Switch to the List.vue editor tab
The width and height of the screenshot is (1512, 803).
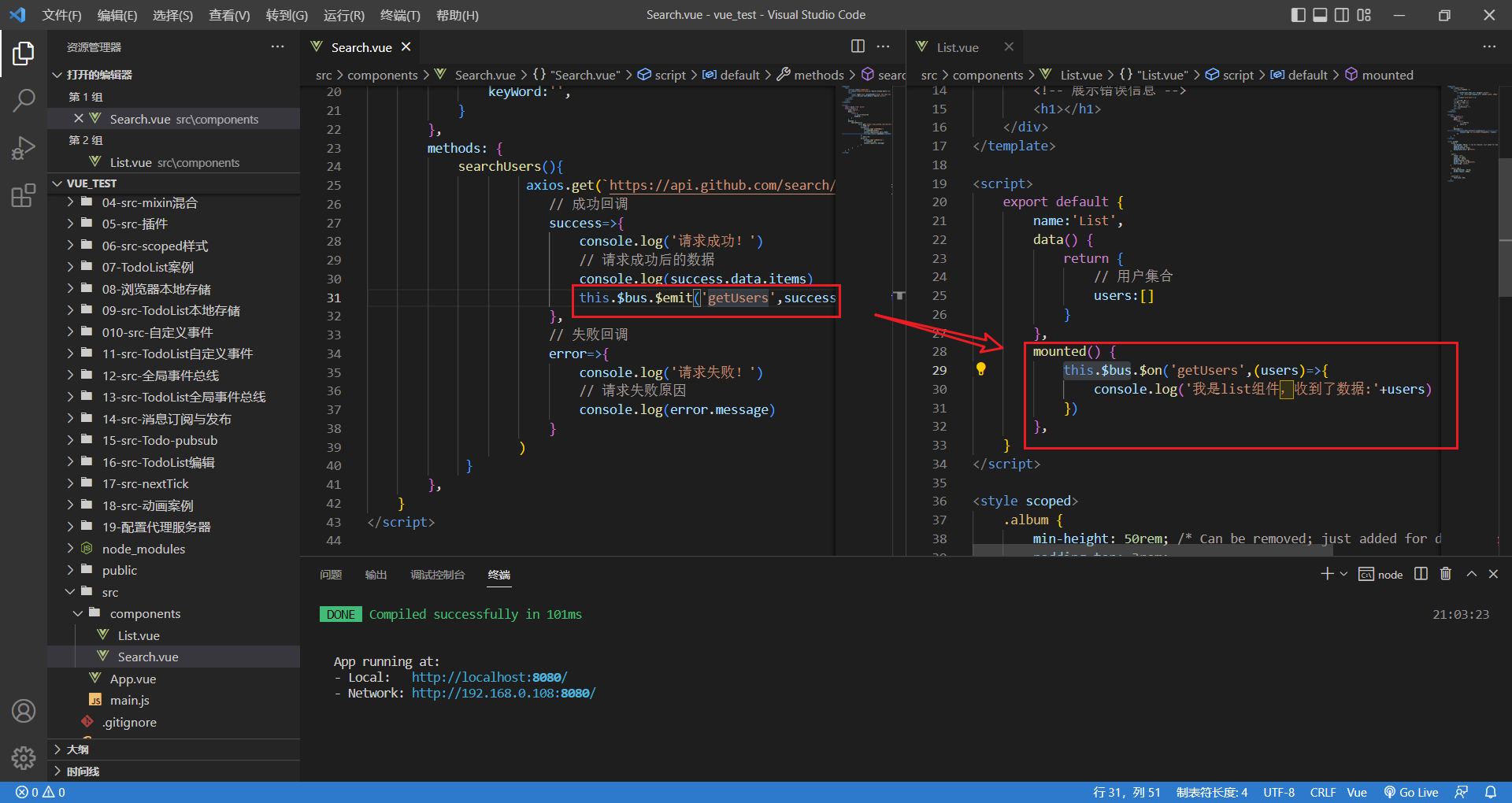pos(957,47)
